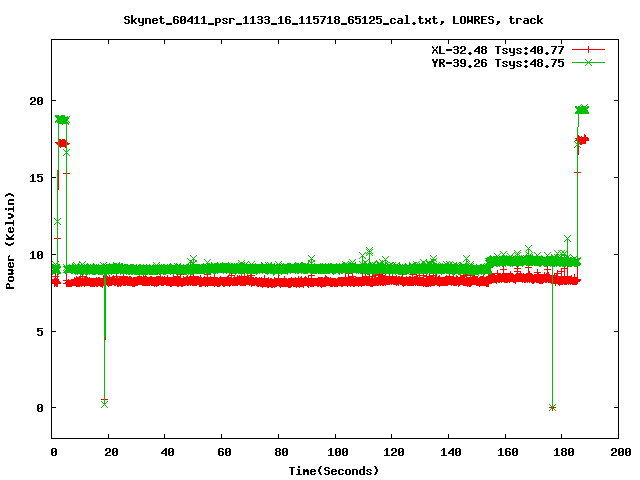Click the y-axis tick label 15

(x=36, y=178)
